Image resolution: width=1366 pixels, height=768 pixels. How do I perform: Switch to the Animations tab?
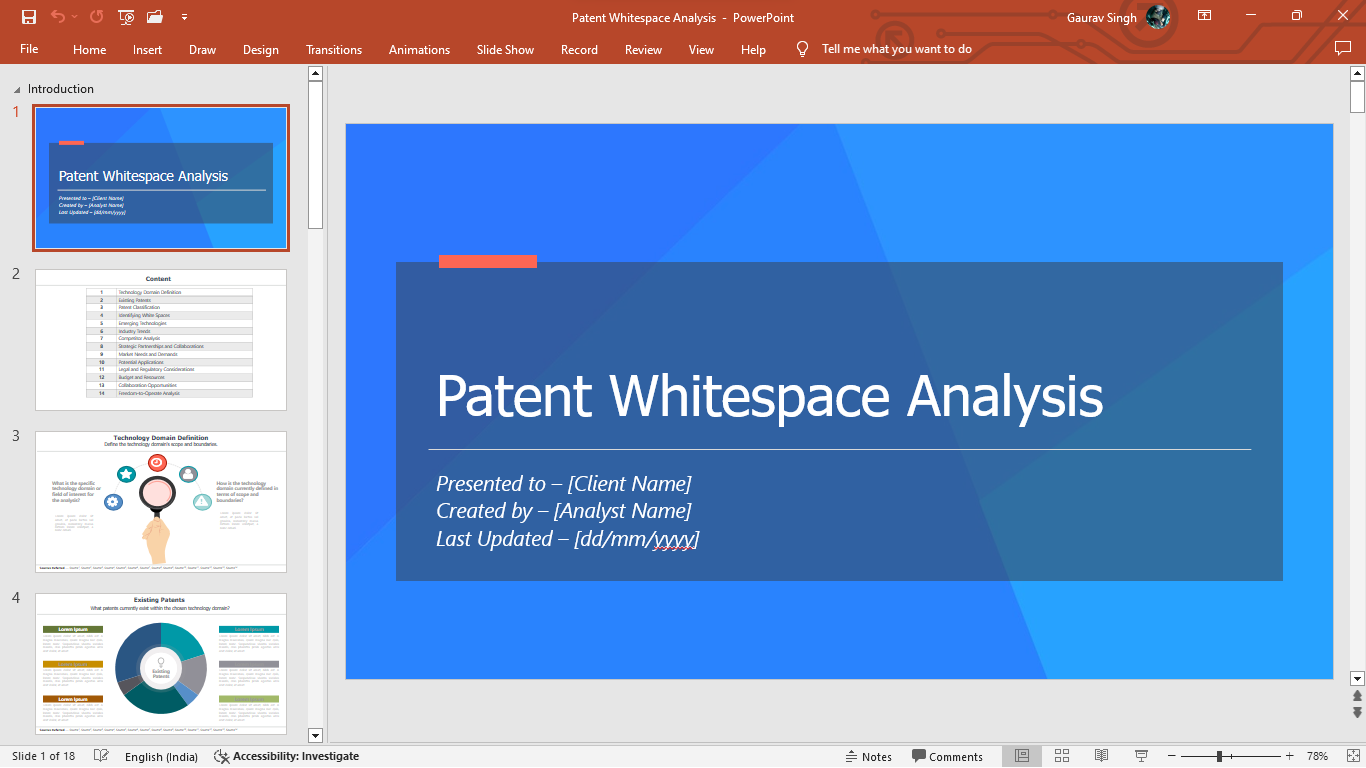(x=419, y=49)
